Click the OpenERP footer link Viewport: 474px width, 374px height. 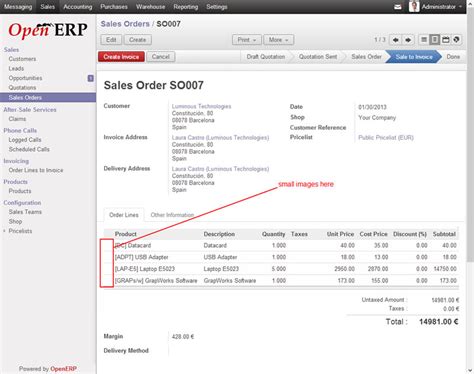(63, 369)
